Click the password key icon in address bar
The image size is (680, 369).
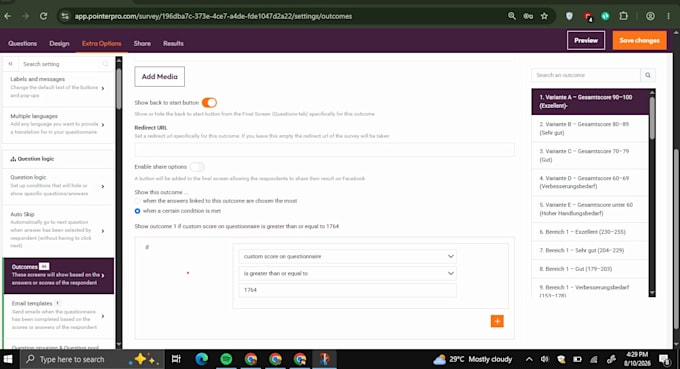(528, 16)
